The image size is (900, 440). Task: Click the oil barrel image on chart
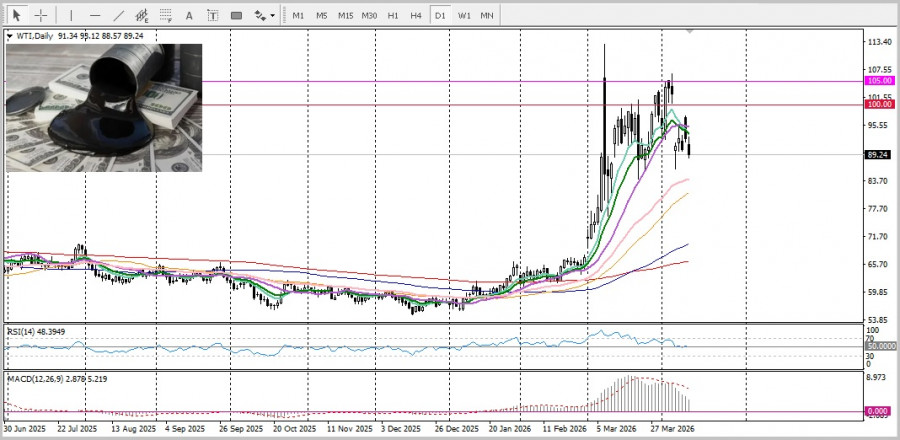tap(104, 107)
